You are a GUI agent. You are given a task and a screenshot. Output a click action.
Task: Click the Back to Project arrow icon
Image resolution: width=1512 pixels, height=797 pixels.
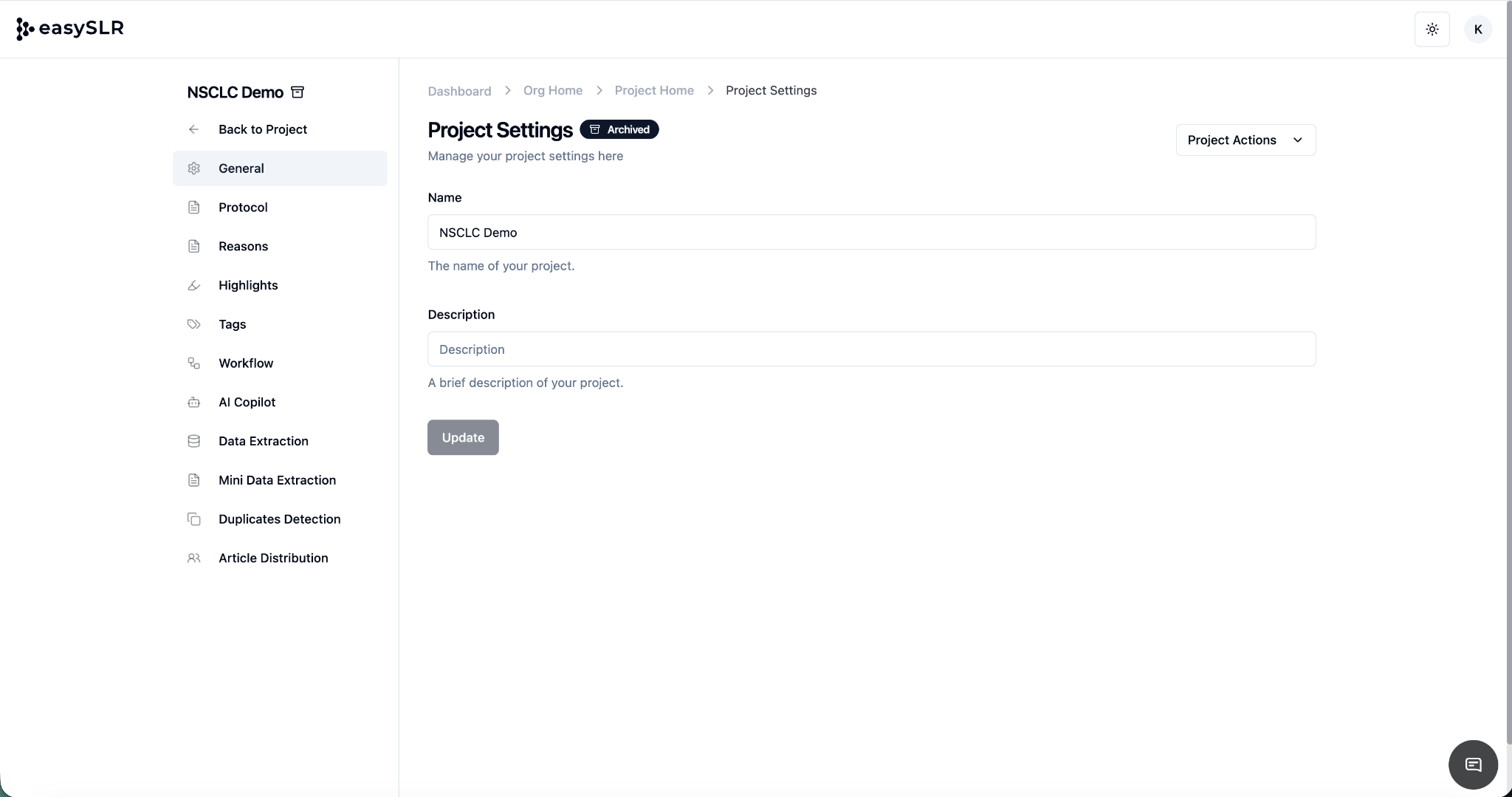coord(193,129)
